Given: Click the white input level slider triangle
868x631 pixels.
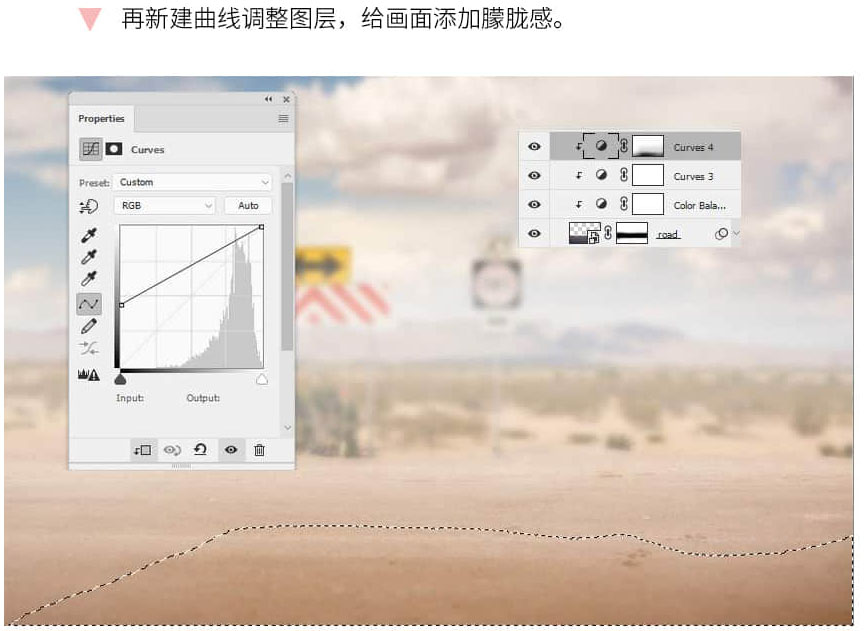Looking at the screenshot, I should [x=262, y=379].
